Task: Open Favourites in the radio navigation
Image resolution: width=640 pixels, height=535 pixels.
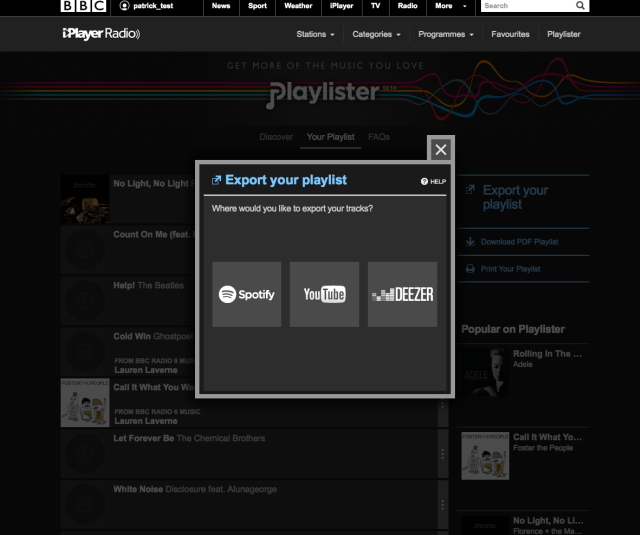Action: (x=510, y=34)
